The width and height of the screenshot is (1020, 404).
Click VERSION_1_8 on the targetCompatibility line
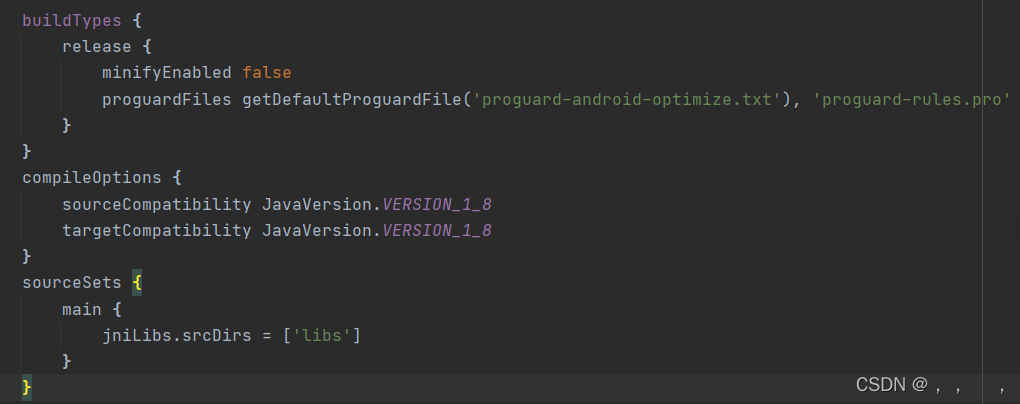point(436,230)
